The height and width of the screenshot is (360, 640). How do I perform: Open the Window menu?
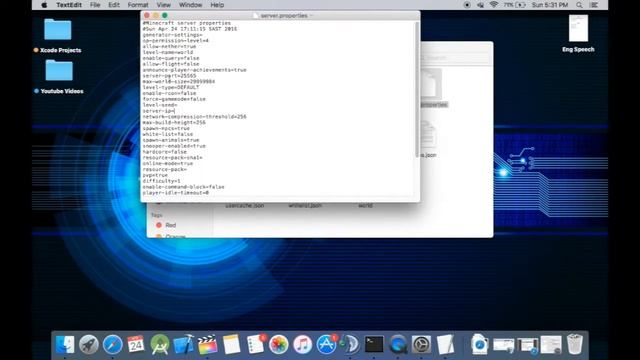point(191,5)
